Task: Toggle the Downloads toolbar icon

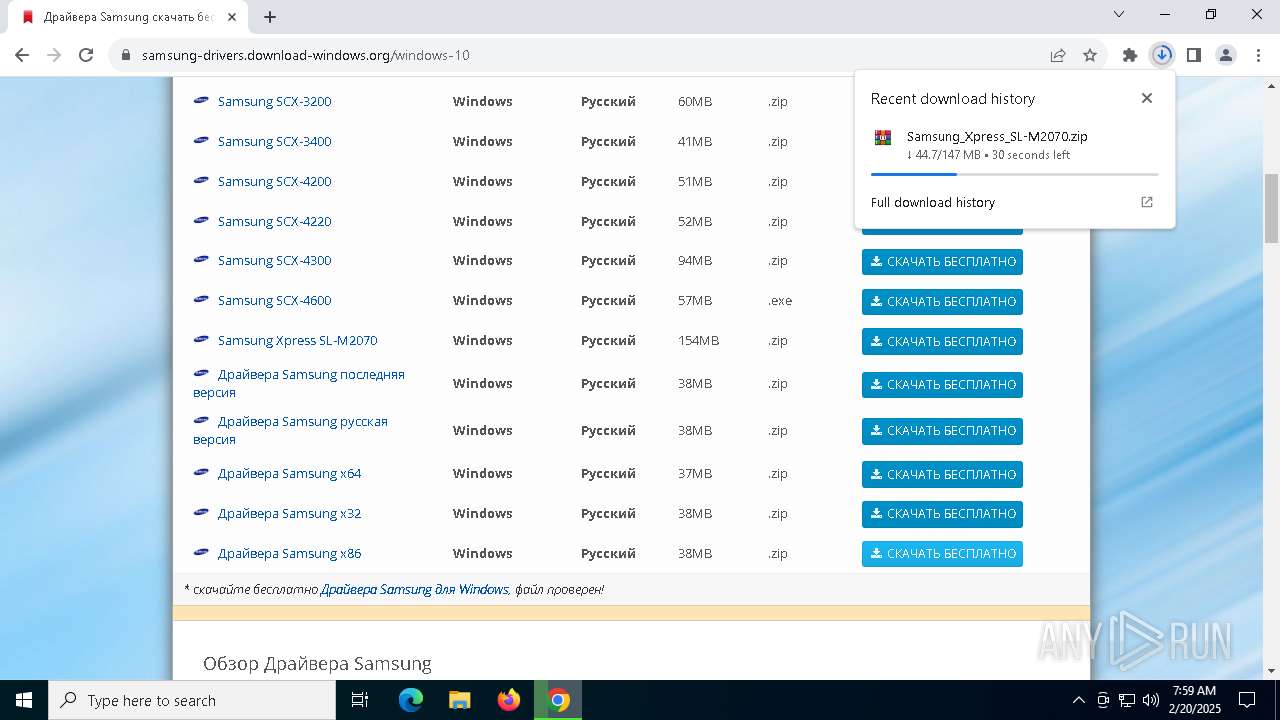Action: (1162, 55)
